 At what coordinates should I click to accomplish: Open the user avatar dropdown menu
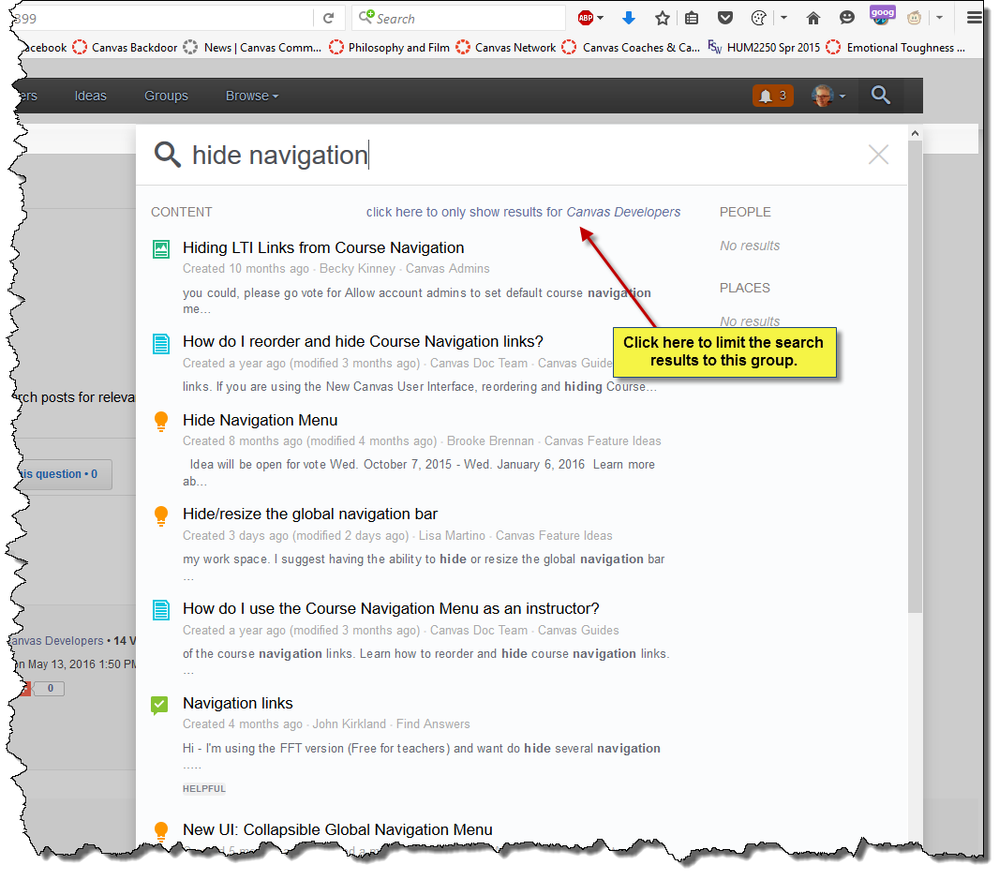pyautogui.click(x=829, y=96)
